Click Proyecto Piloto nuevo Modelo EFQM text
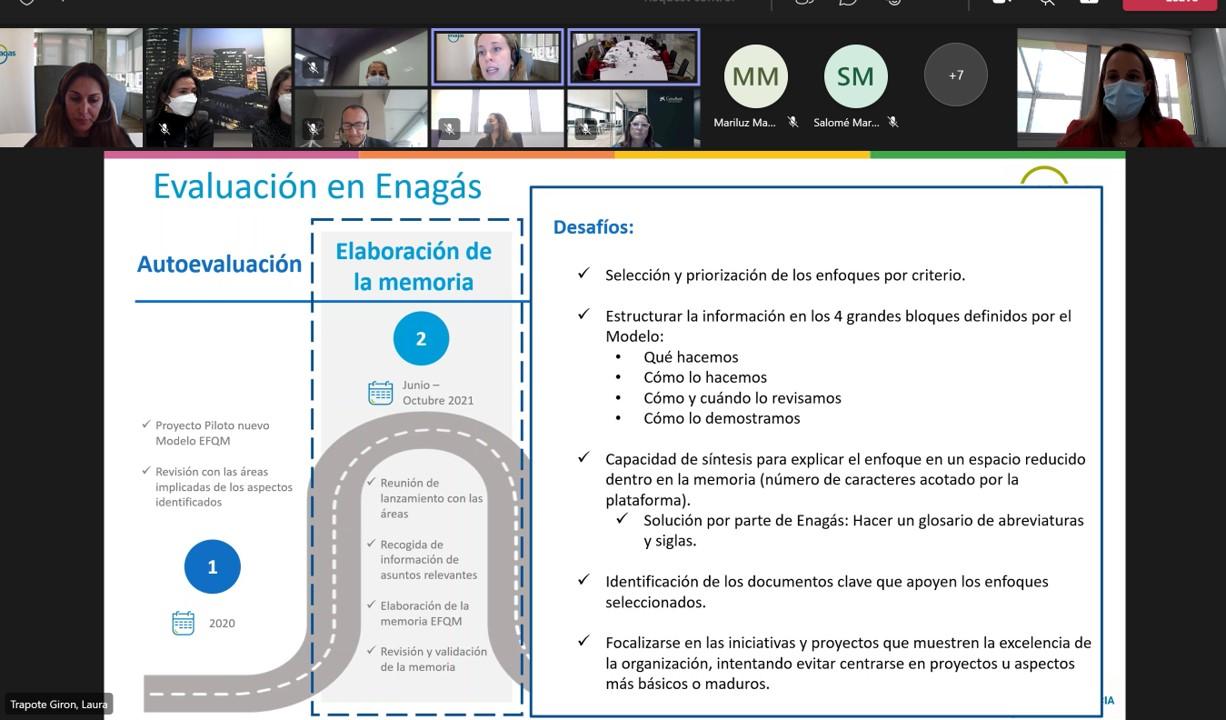 point(212,433)
